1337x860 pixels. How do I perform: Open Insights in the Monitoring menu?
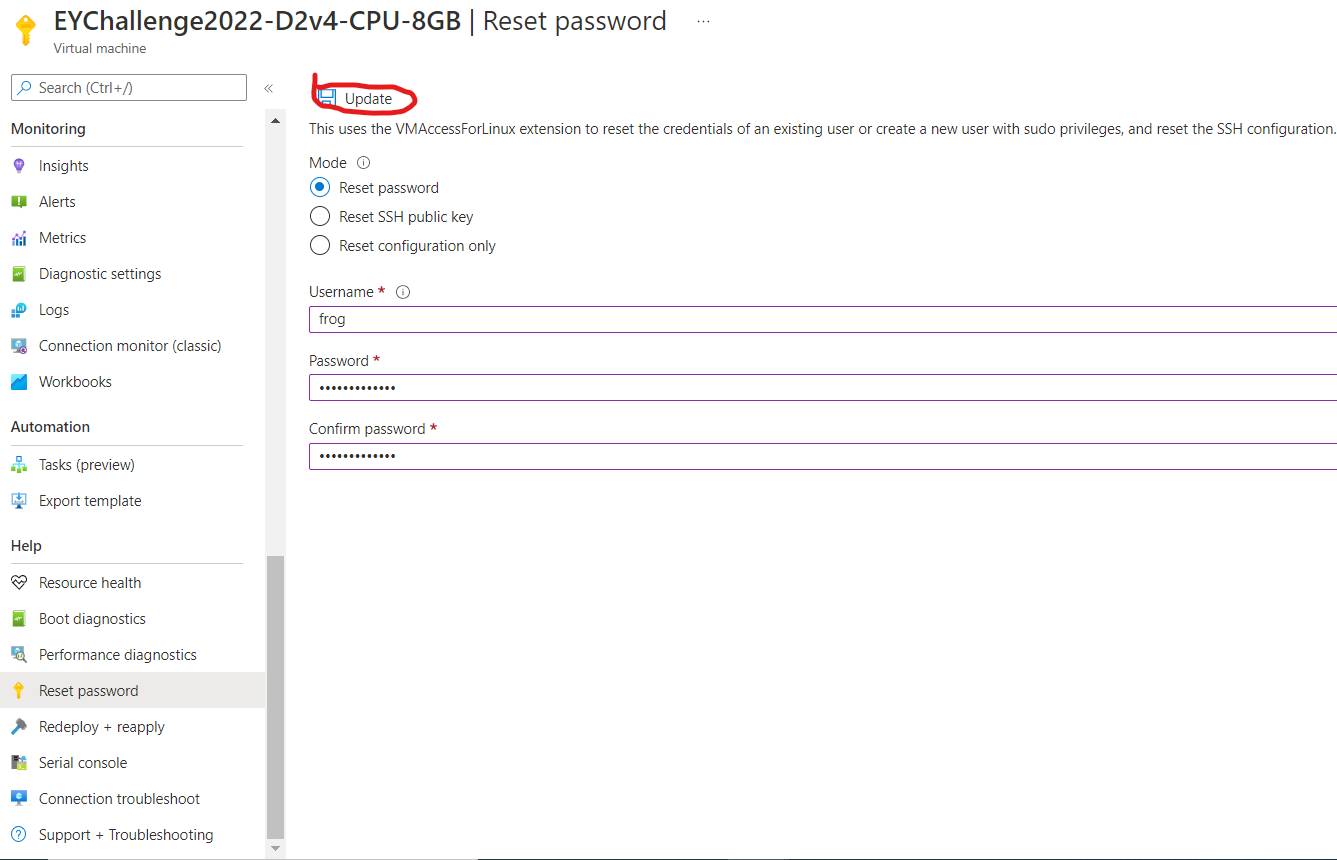click(x=64, y=166)
